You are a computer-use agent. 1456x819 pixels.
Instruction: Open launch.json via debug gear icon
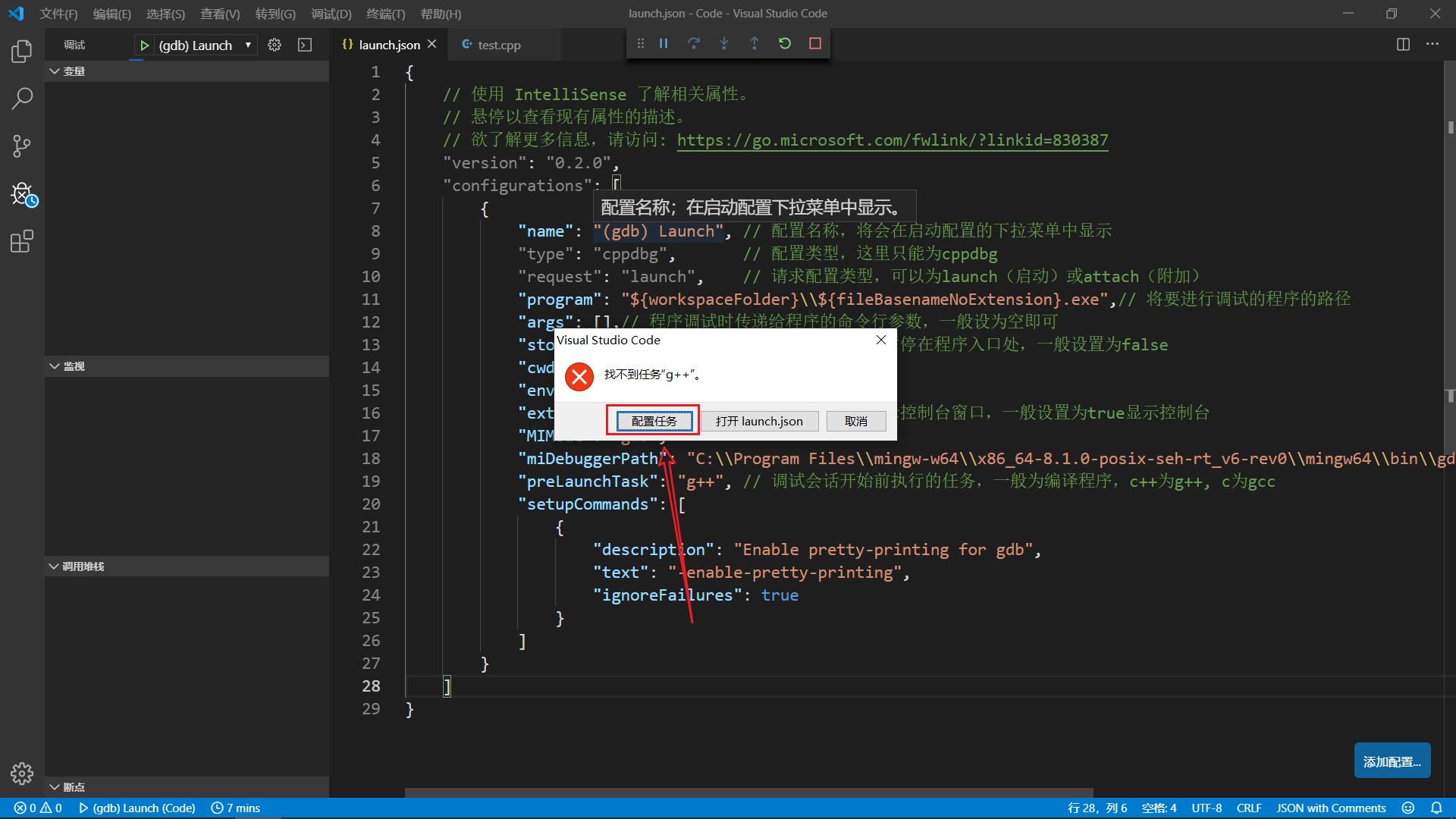tap(275, 45)
